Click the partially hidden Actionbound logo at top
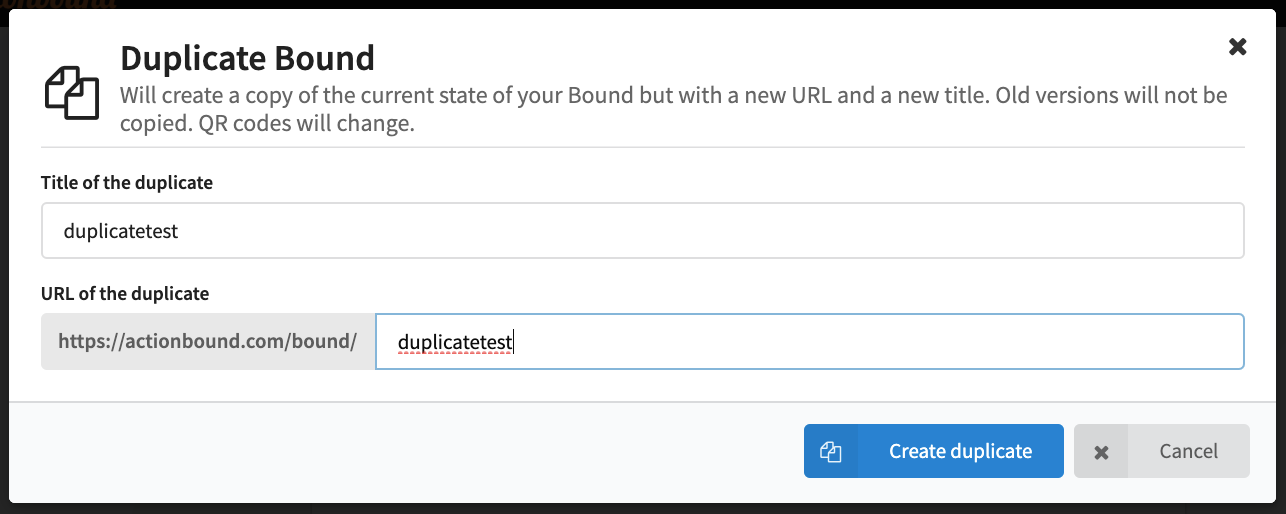Viewport: 1286px width, 514px height. point(60,4)
